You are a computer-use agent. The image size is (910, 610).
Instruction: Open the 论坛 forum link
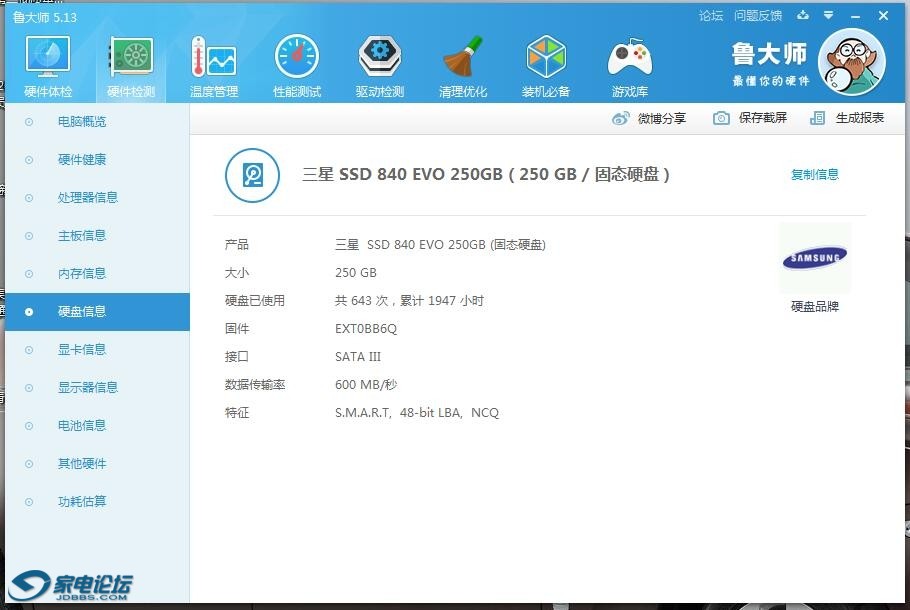[711, 16]
